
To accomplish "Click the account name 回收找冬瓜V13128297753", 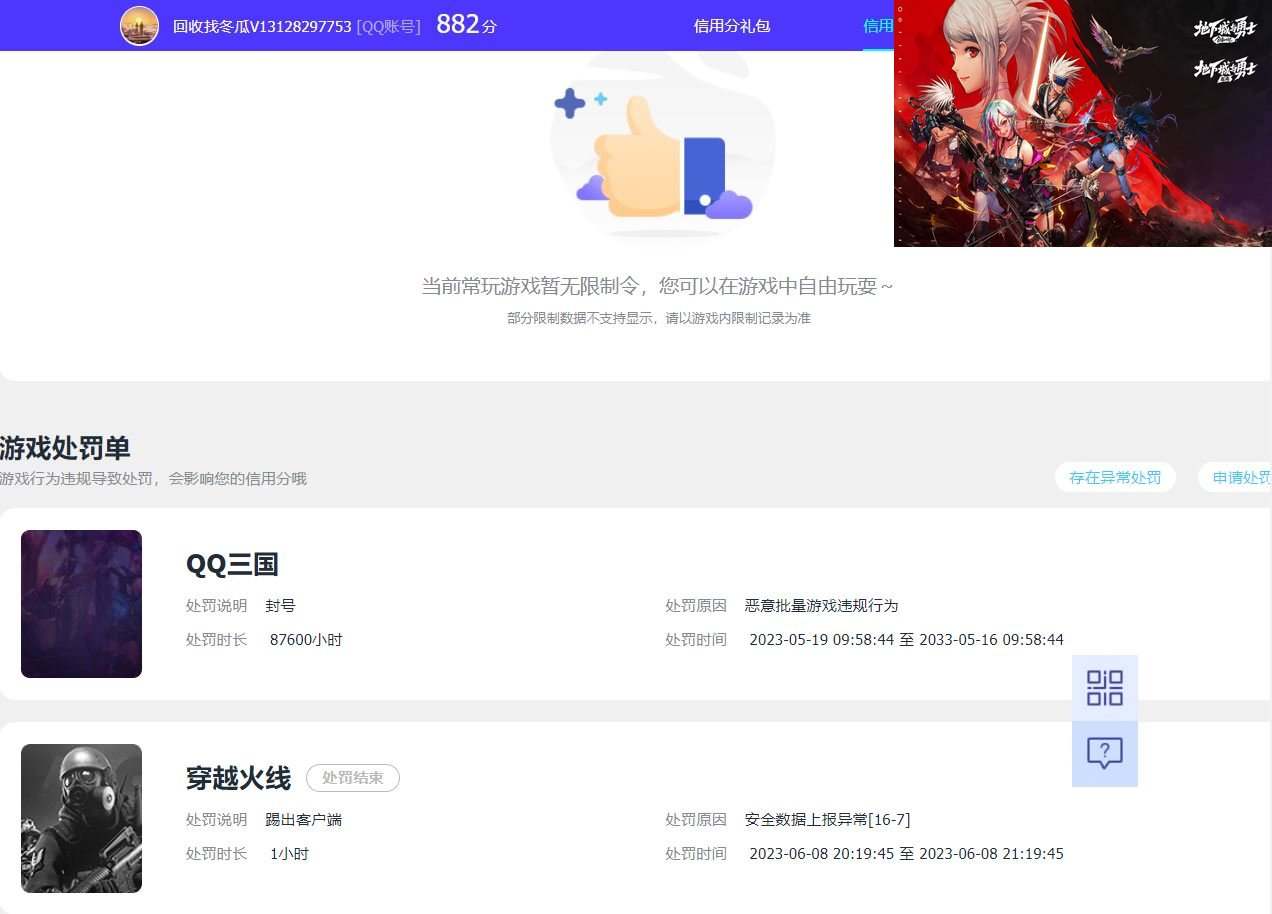I will coord(262,27).
